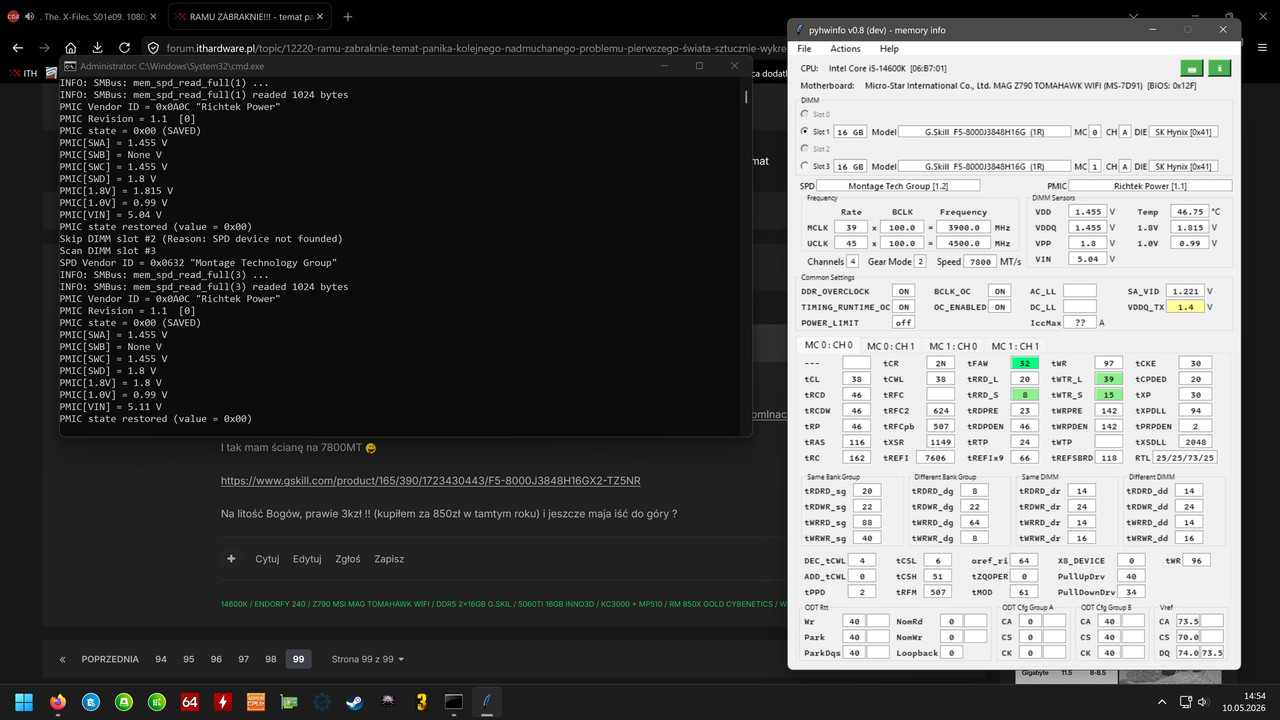The image size is (1280, 720).
Task: Open the ASRock CPU-Z taskbar icon
Action: [x=255, y=701]
